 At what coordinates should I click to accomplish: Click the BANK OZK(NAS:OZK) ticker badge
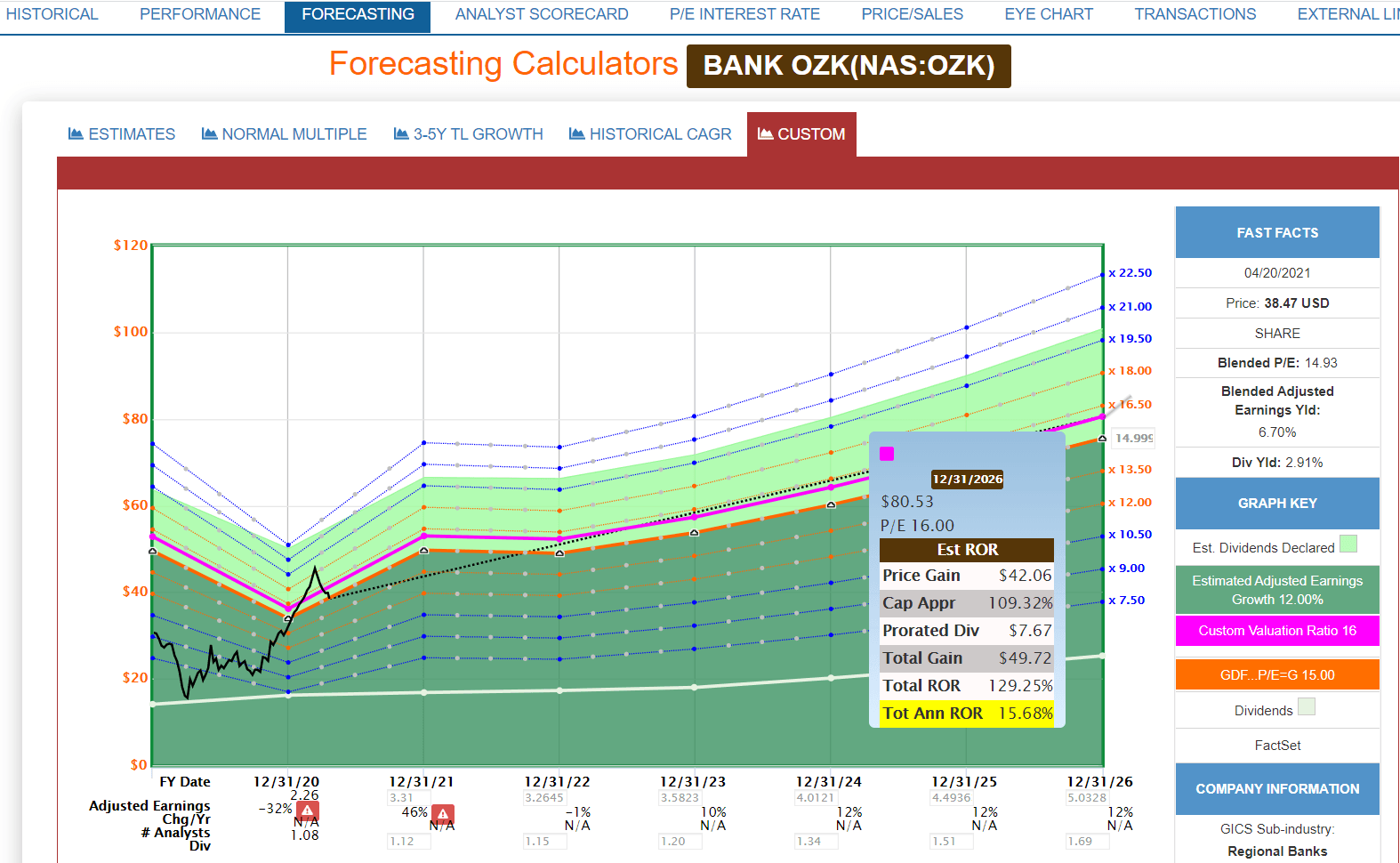[849, 66]
